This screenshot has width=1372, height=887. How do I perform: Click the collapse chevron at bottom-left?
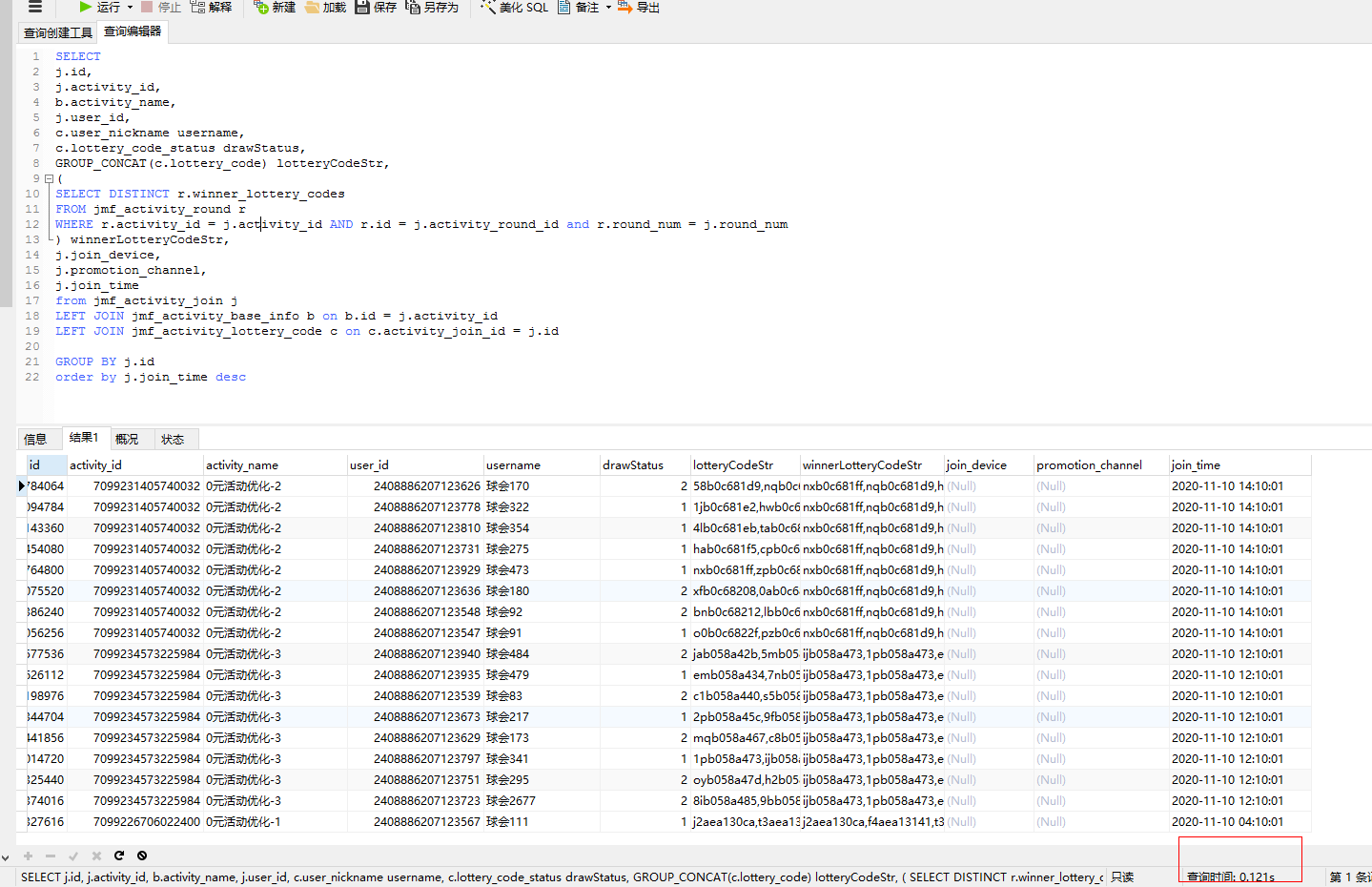[x=6, y=857]
